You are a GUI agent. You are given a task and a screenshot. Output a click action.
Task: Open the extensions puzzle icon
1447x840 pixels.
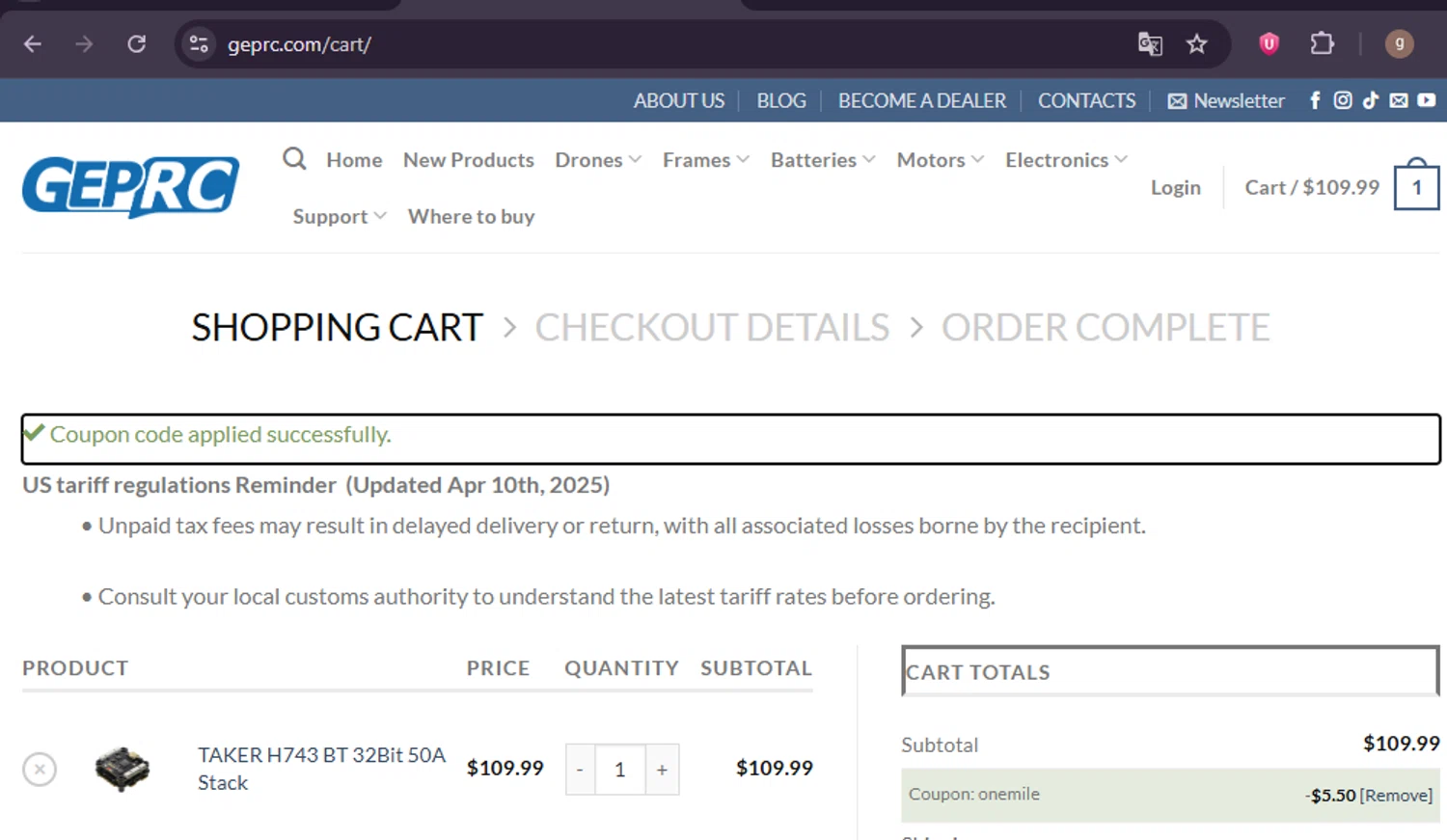1323,43
